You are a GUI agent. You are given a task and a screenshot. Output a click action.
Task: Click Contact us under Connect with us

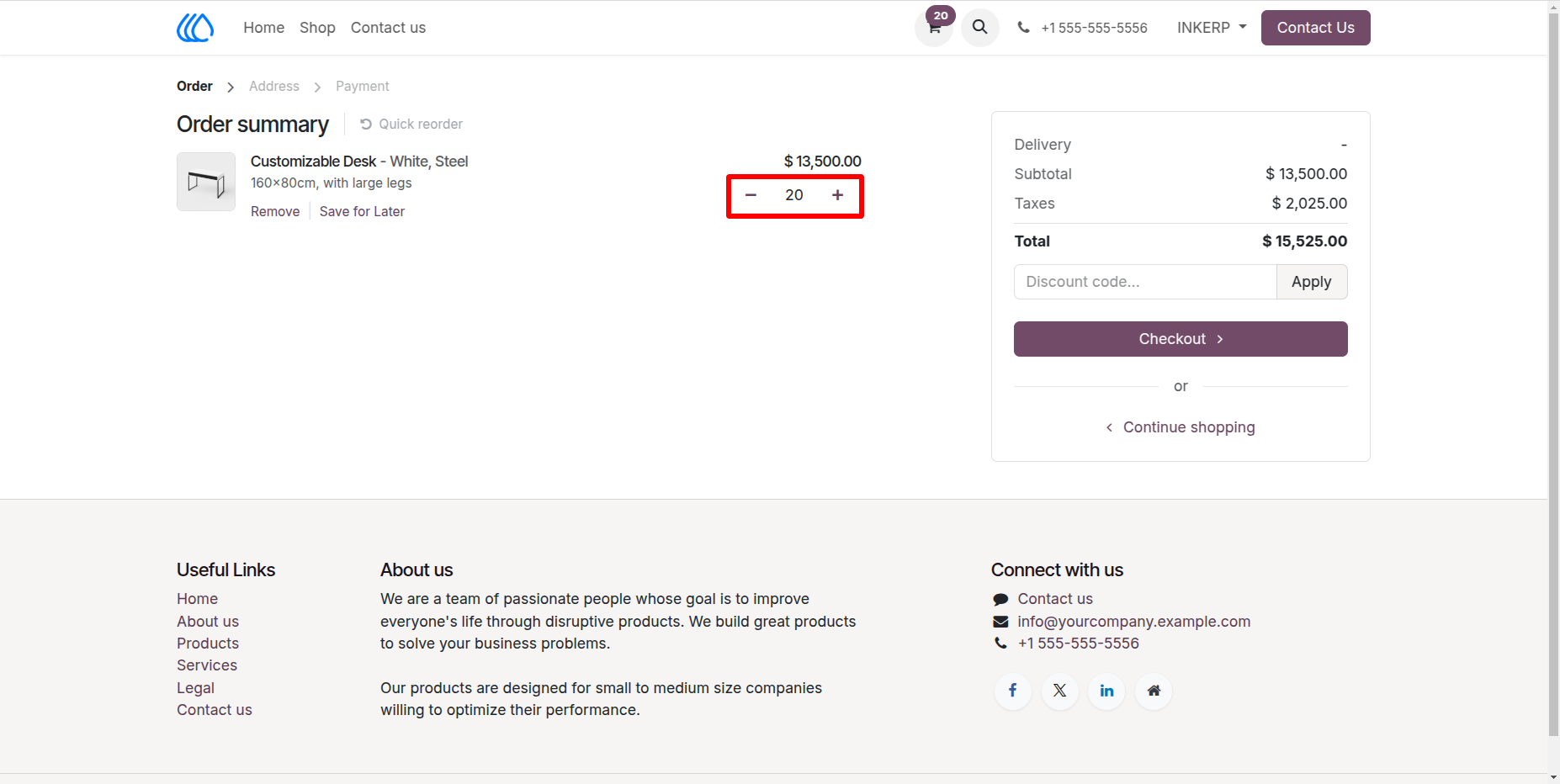pyautogui.click(x=1055, y=598)
